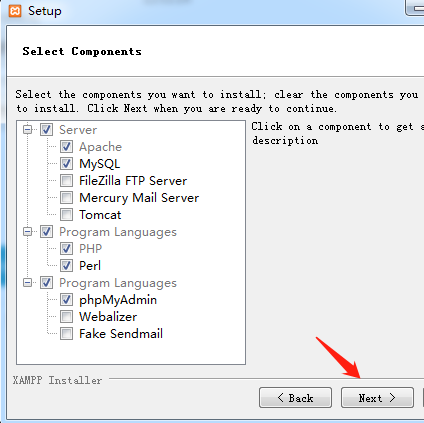This screenshot has width=424, height=423.
Task: Toggle the first Program Languages group checkbox
Action: tap(46, 231)
